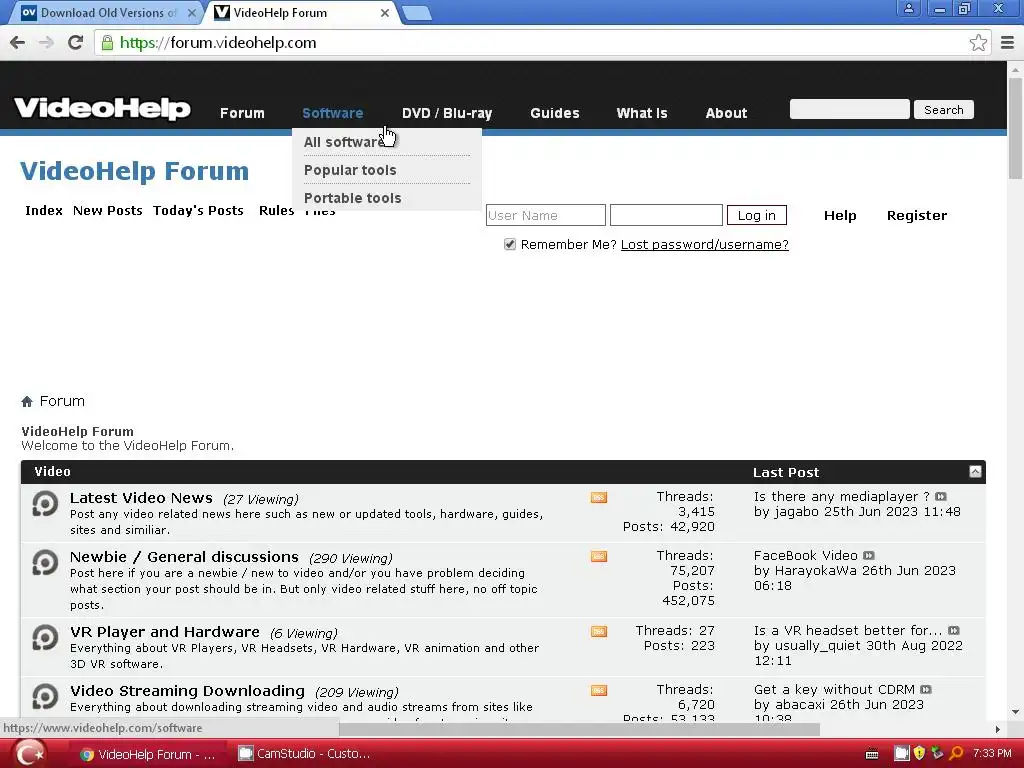Open the What Is nav menu
This screenshot has height=768, width=1024.
(x=642, y=113)
